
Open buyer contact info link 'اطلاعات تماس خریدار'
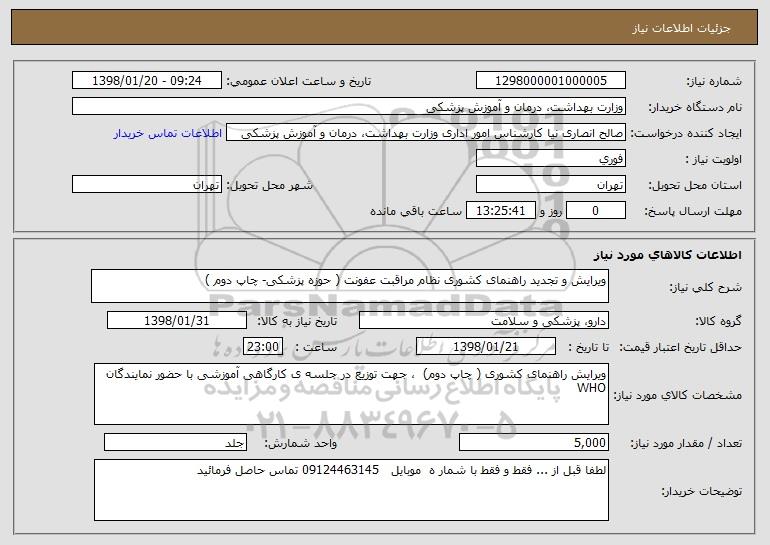click(168, 133)
